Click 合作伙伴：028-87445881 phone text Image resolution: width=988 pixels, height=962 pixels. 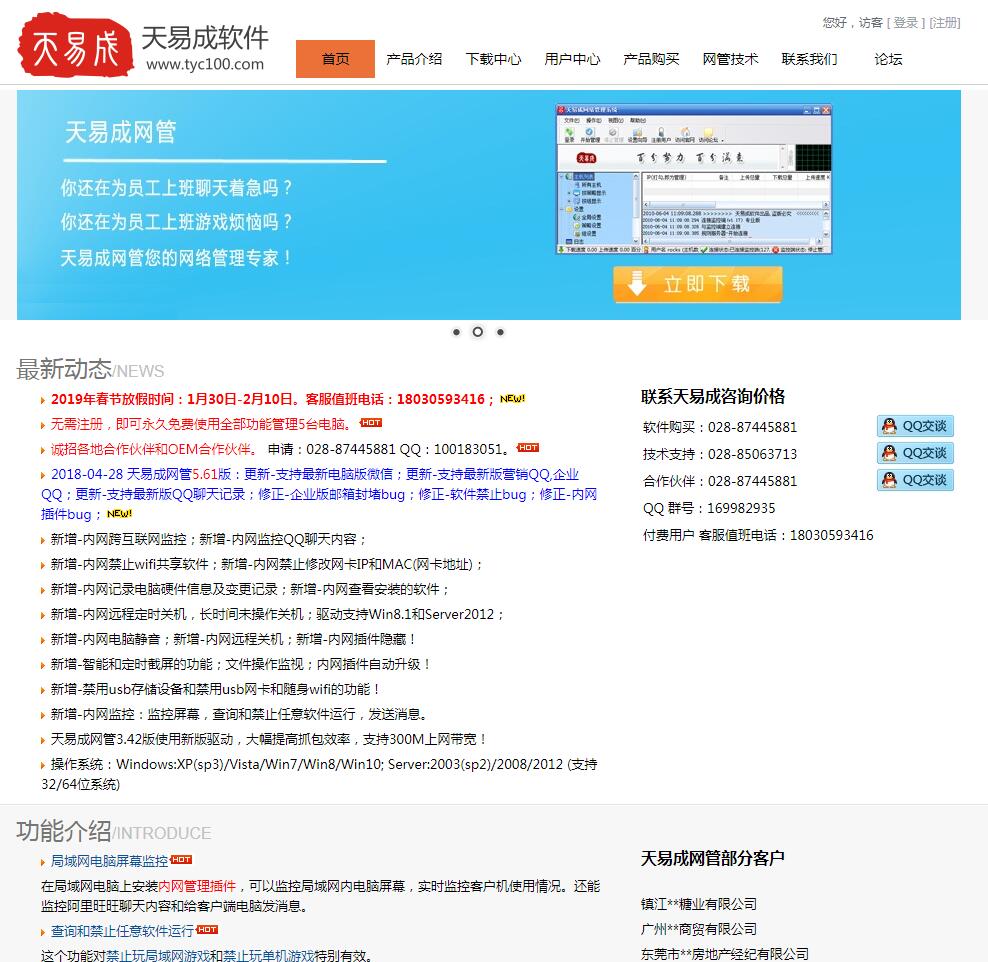point(720,481)
